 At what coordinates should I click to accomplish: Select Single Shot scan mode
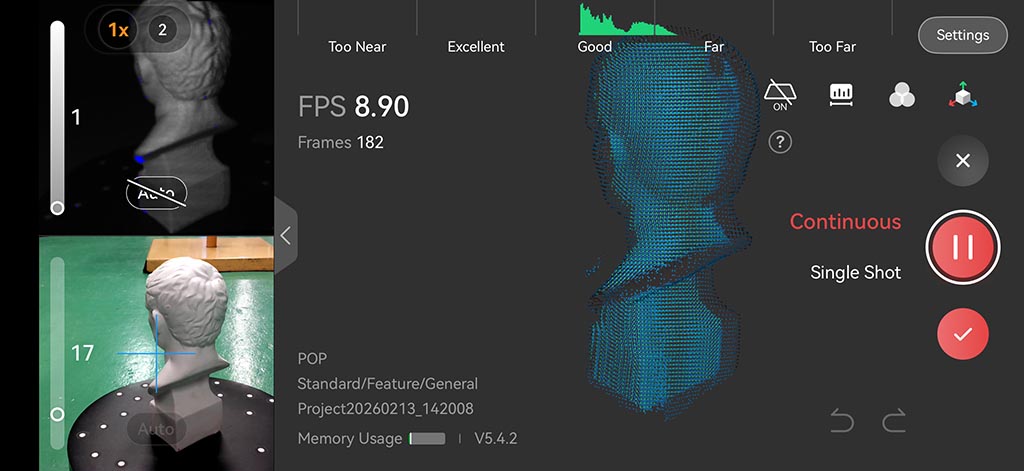coord(856,272)
